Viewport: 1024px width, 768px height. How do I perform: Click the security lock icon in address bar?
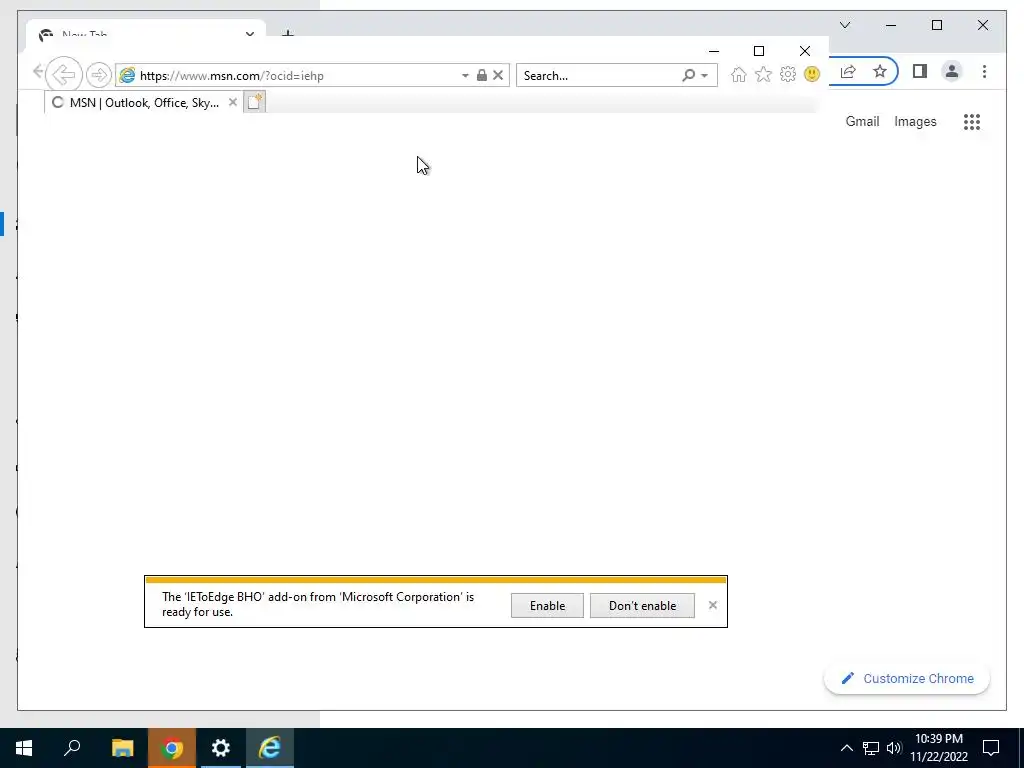(481, 75)
